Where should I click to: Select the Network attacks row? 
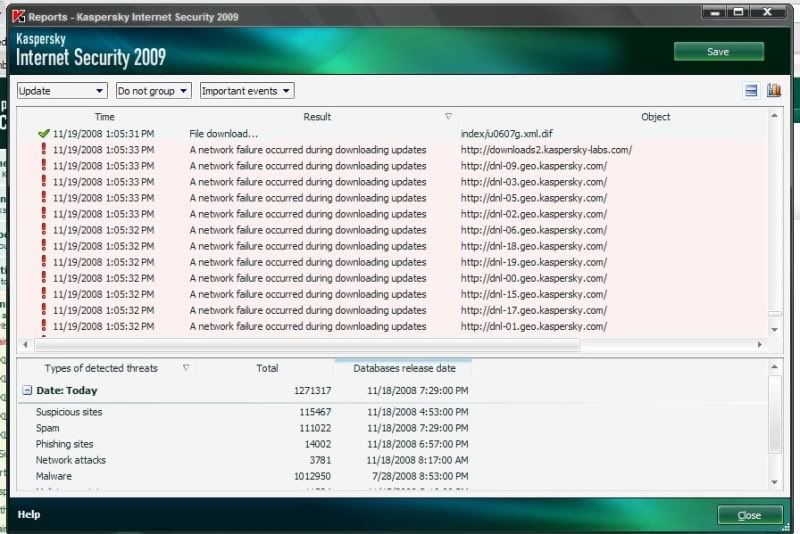(392, 460)
